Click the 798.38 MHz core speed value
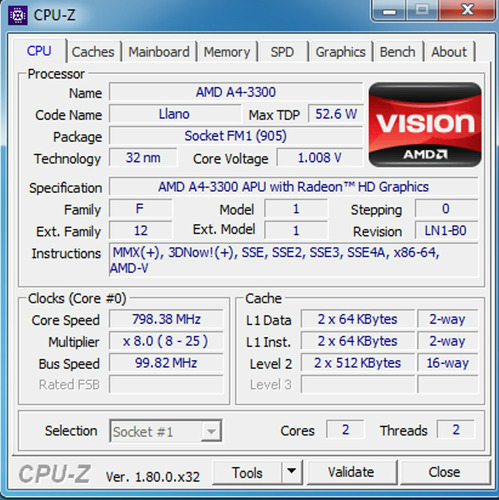Image resolution: width=499 pixels, height=500 pixels. pos(166,319)
